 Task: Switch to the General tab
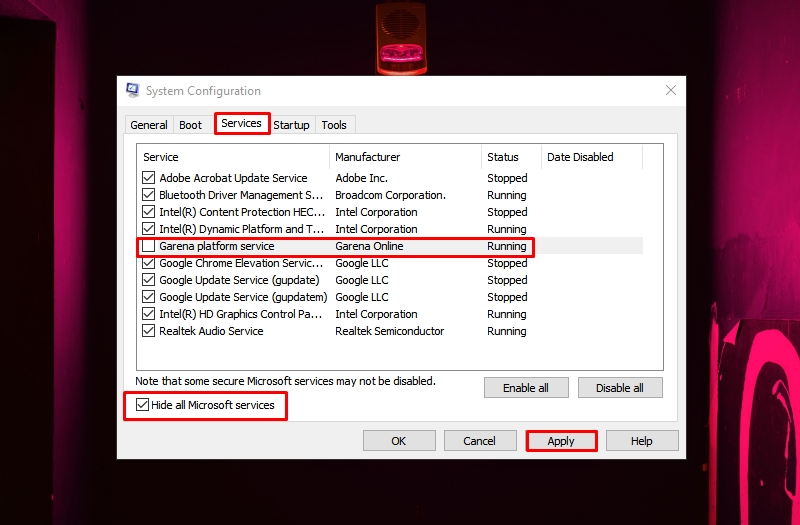tap(148, 125)
